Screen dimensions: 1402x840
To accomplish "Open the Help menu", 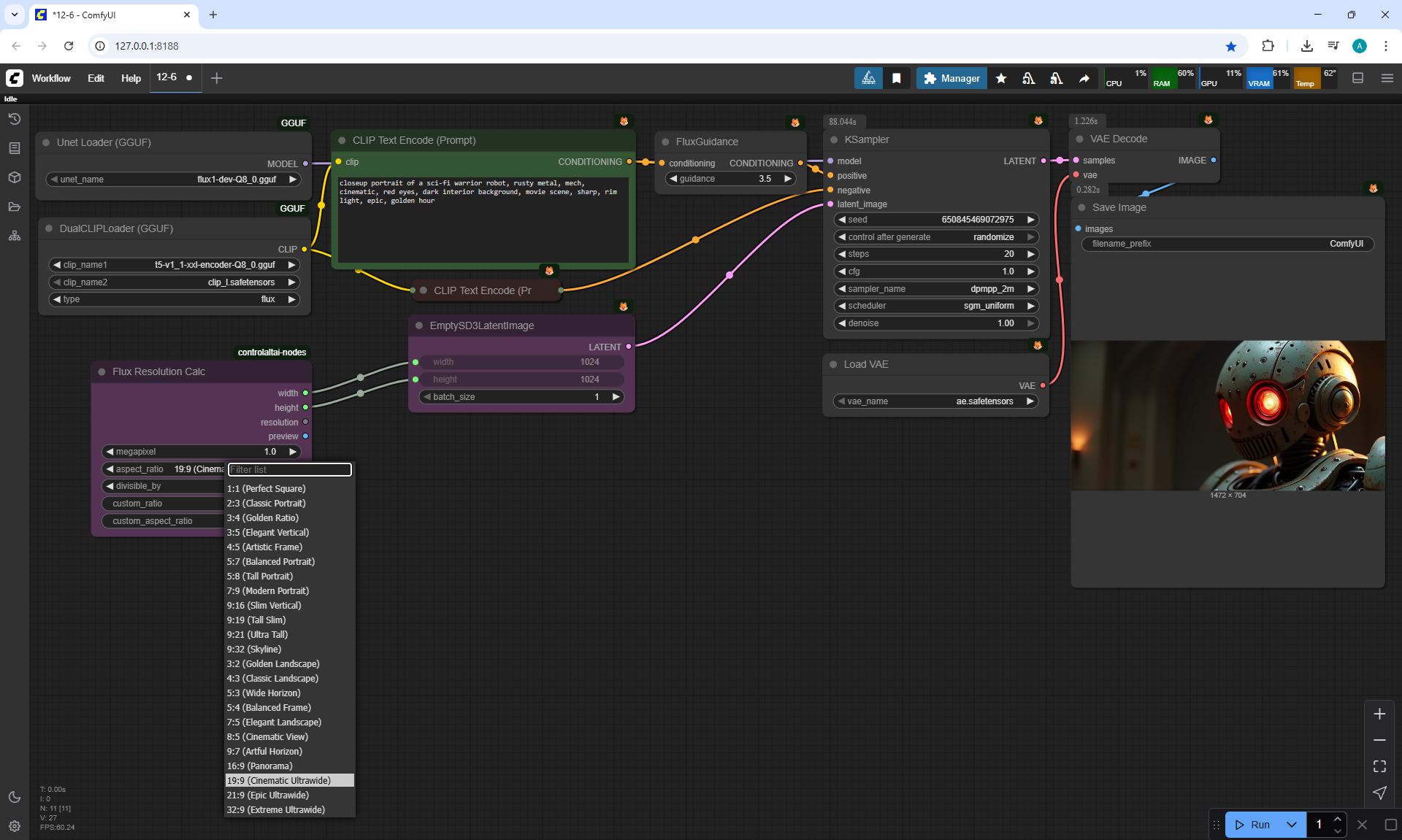I will click(x=131, y=78).
